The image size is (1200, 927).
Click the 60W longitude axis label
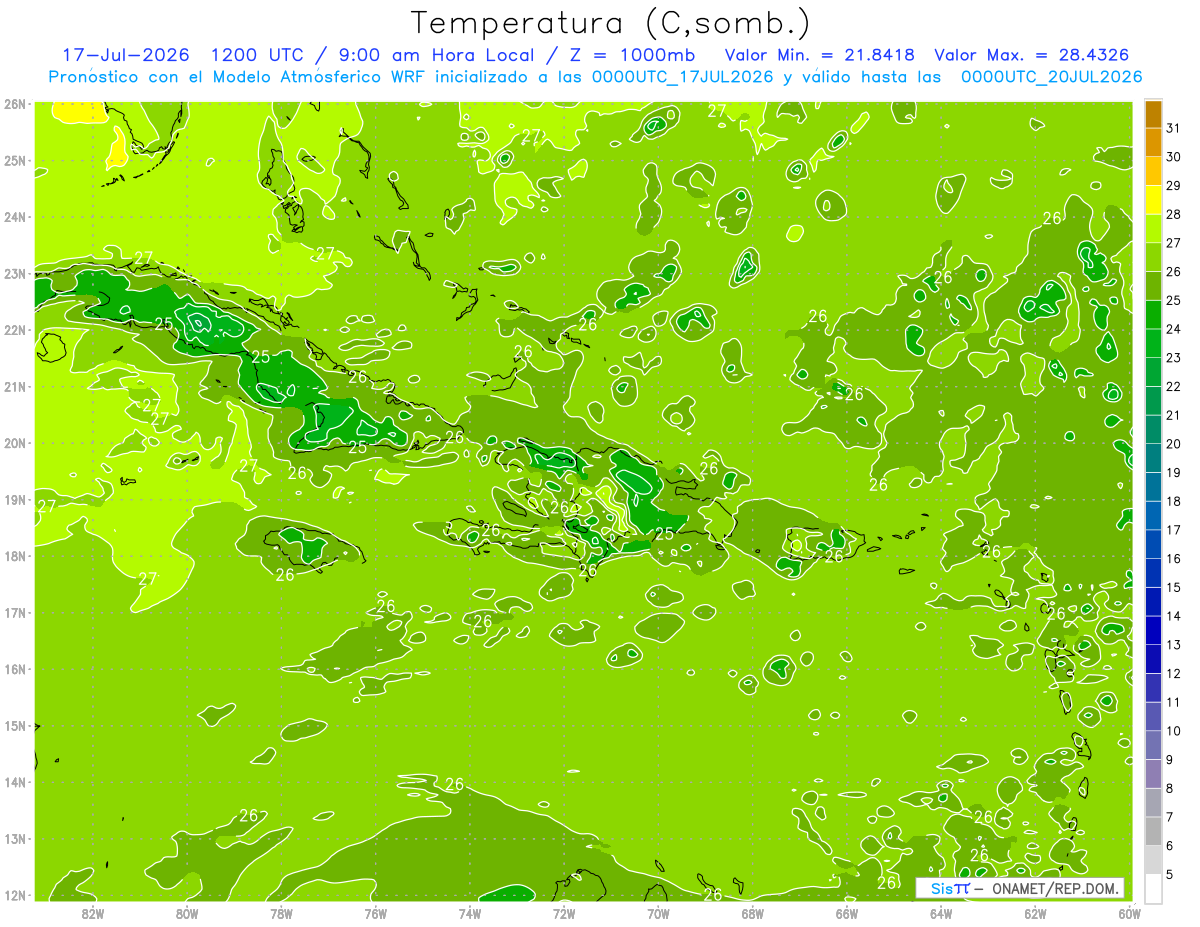pyautogui.click(x=1129, y=913)
